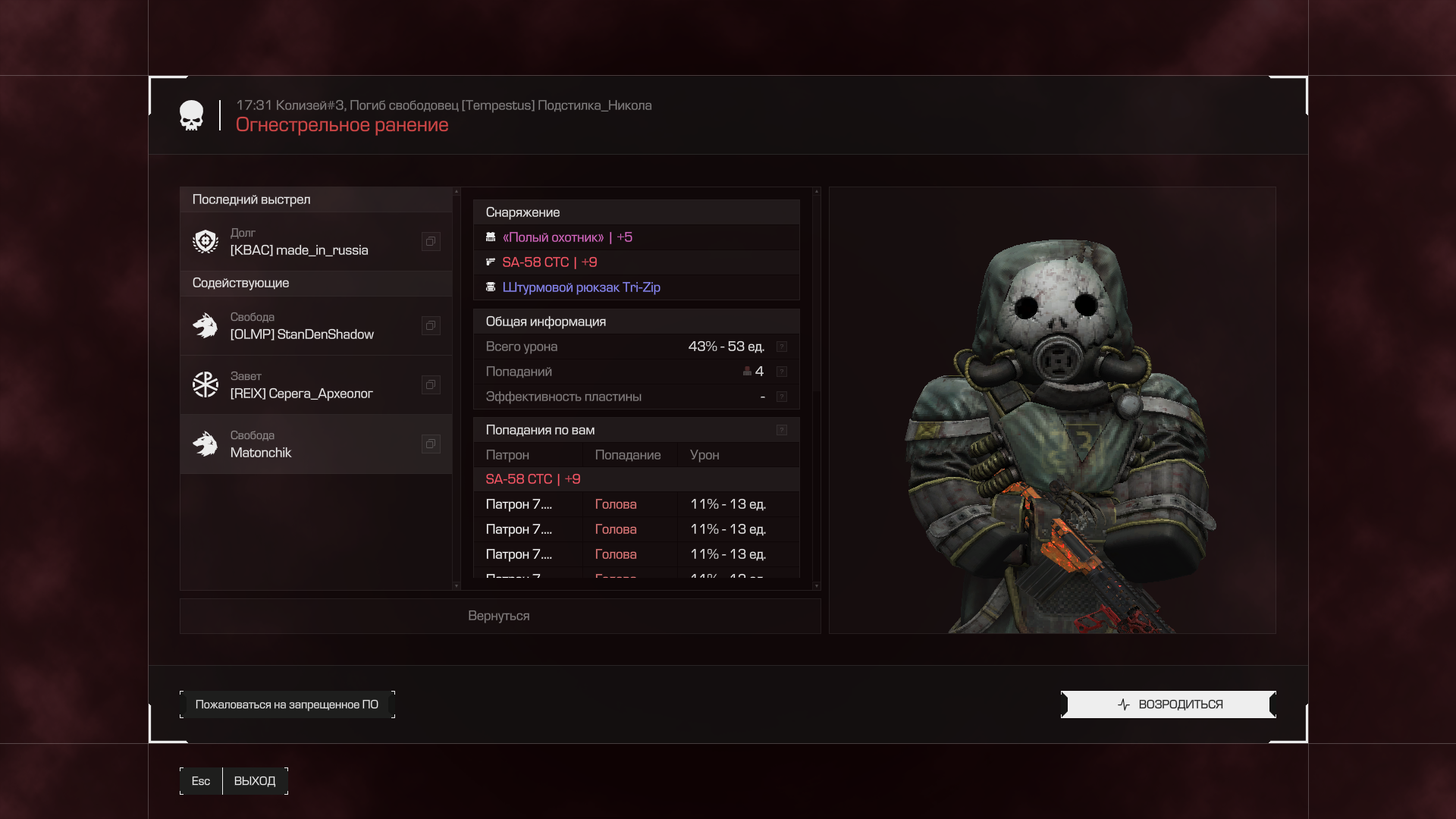Click Последний выстрел section header
Screen dimensions: 1456x819
(316, 199)
